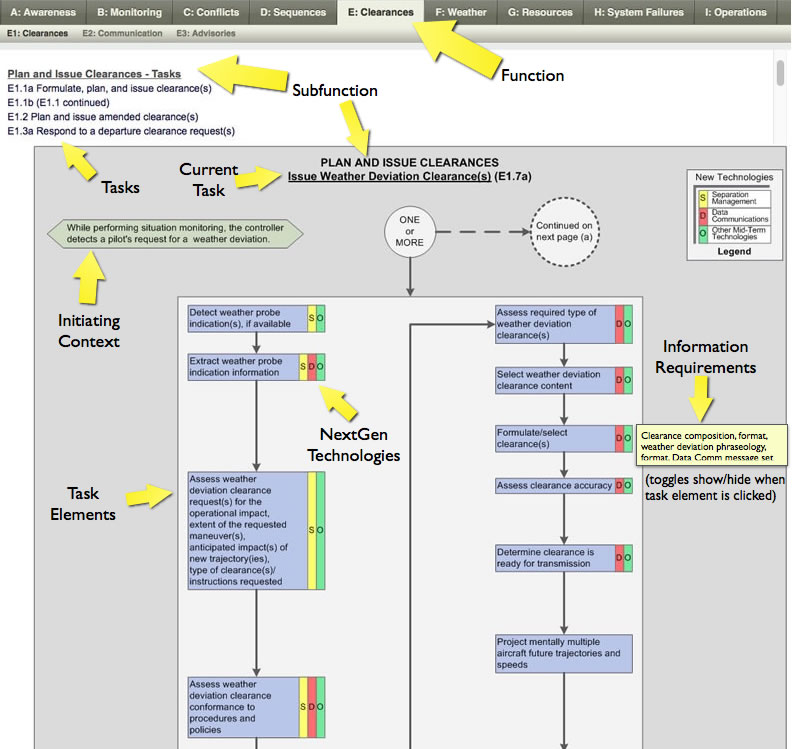Switch to the F: Weather tab
The width and height of the screenshot is (792, 749).
point(461,13)
